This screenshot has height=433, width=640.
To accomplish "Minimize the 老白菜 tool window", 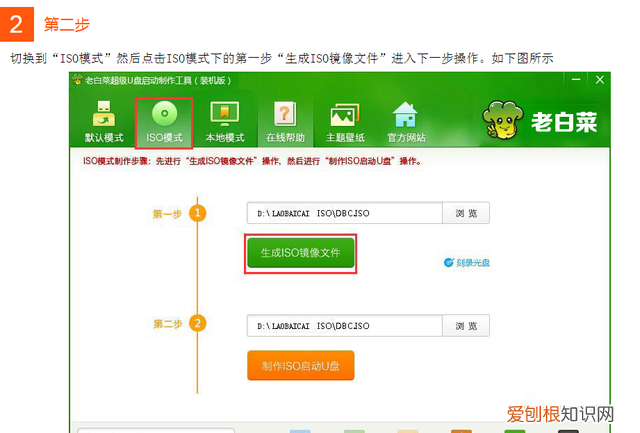I will coord(576,80).
